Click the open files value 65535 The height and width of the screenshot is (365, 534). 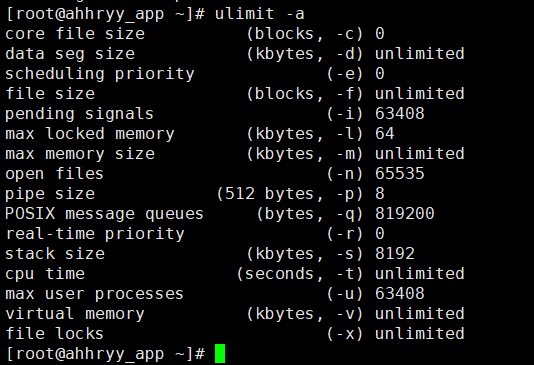pyautogui.click(x=400, y=174)
